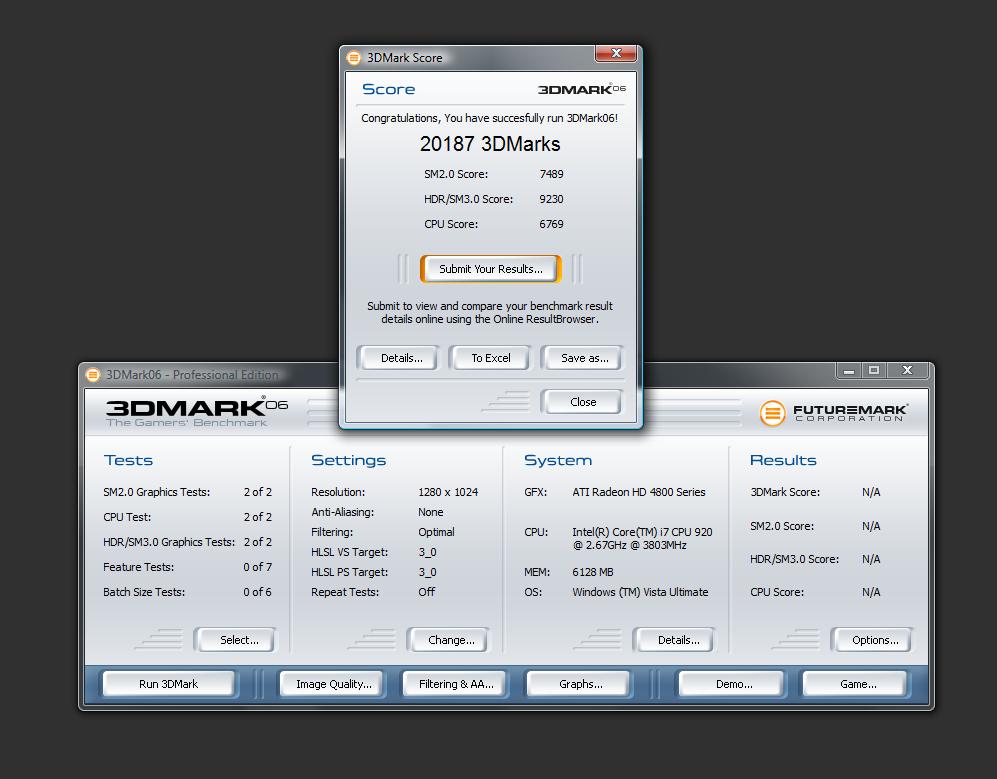The width and height of the screenshot is (997, 779).
Task: Close the 3DMark06 main window via X
Action: coord(907,370)
